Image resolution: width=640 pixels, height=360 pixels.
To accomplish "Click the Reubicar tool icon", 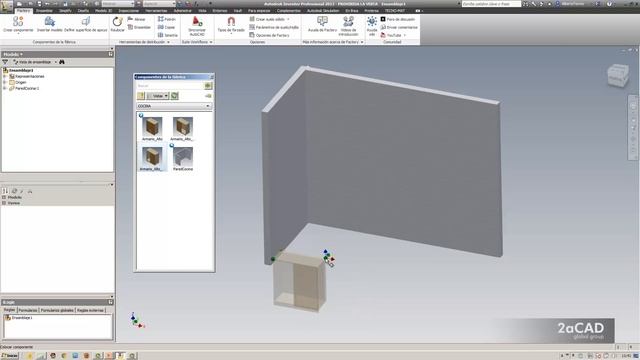I will pos(118,24).
